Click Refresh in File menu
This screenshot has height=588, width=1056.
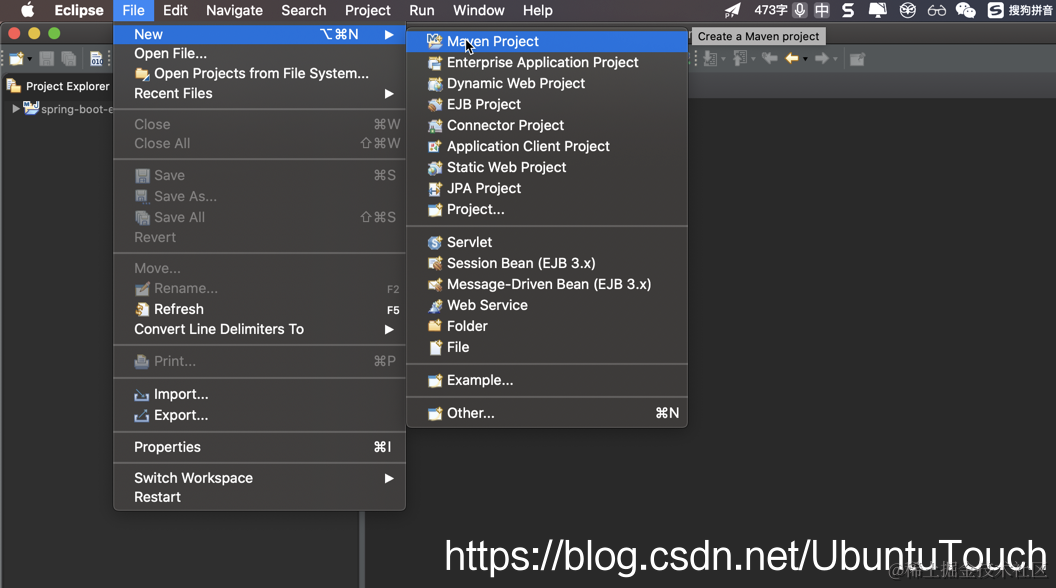click(259, 309)
